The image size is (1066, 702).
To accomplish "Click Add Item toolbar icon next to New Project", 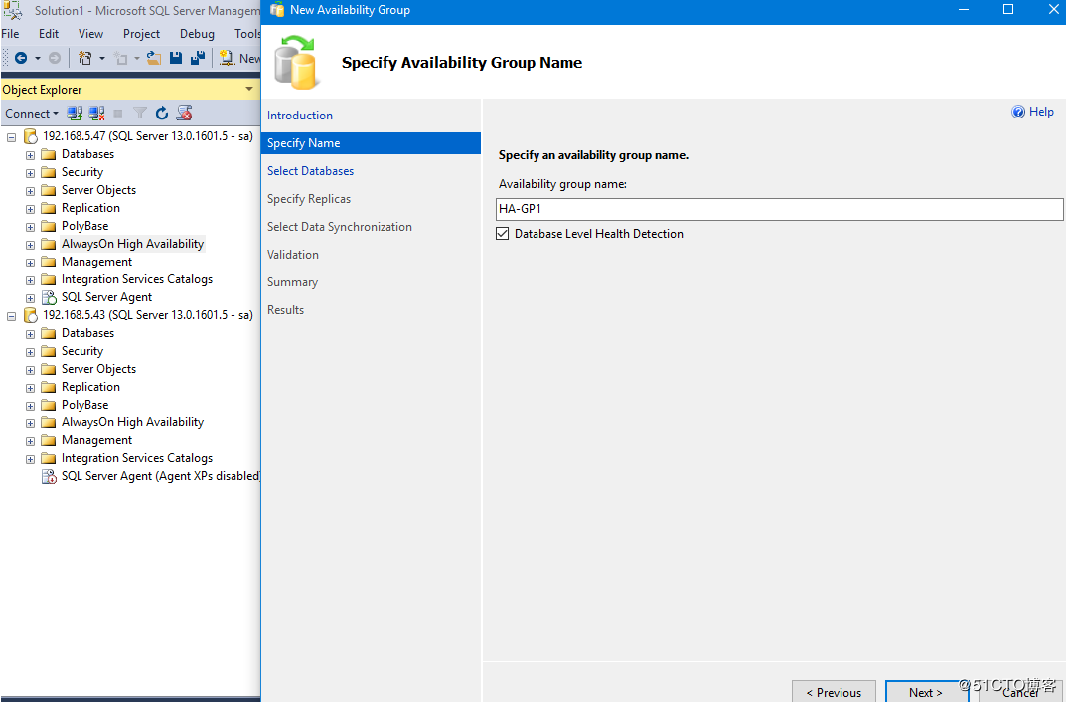I will (121, 58).
